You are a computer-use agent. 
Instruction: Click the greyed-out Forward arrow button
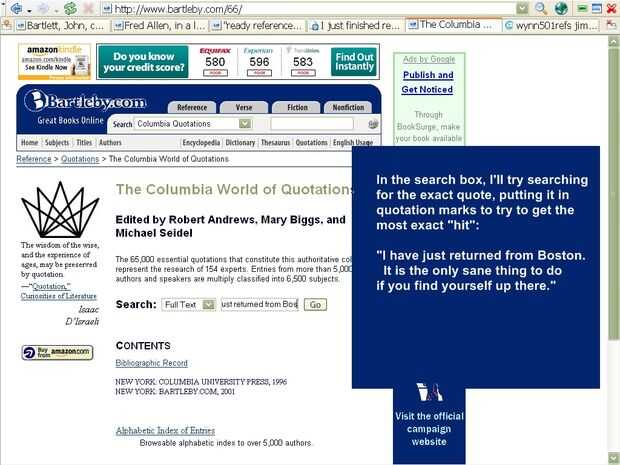point(45,8)
